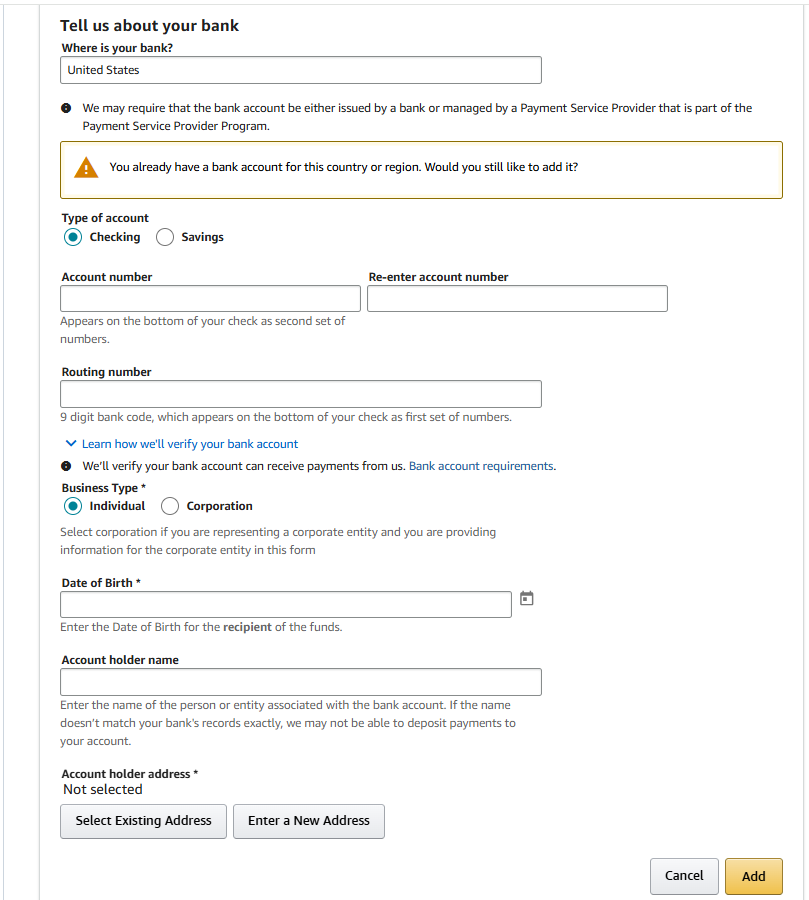Click the info icon next to the Payment Service Provider note
The height and width of the screenshot is (900, 809).
click(66, 108)
